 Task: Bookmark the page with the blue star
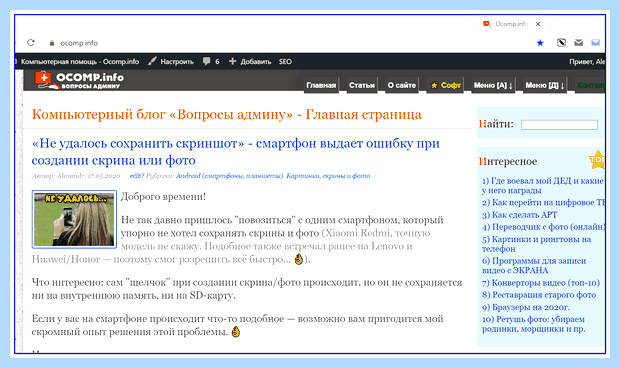[x=540, y=43]
